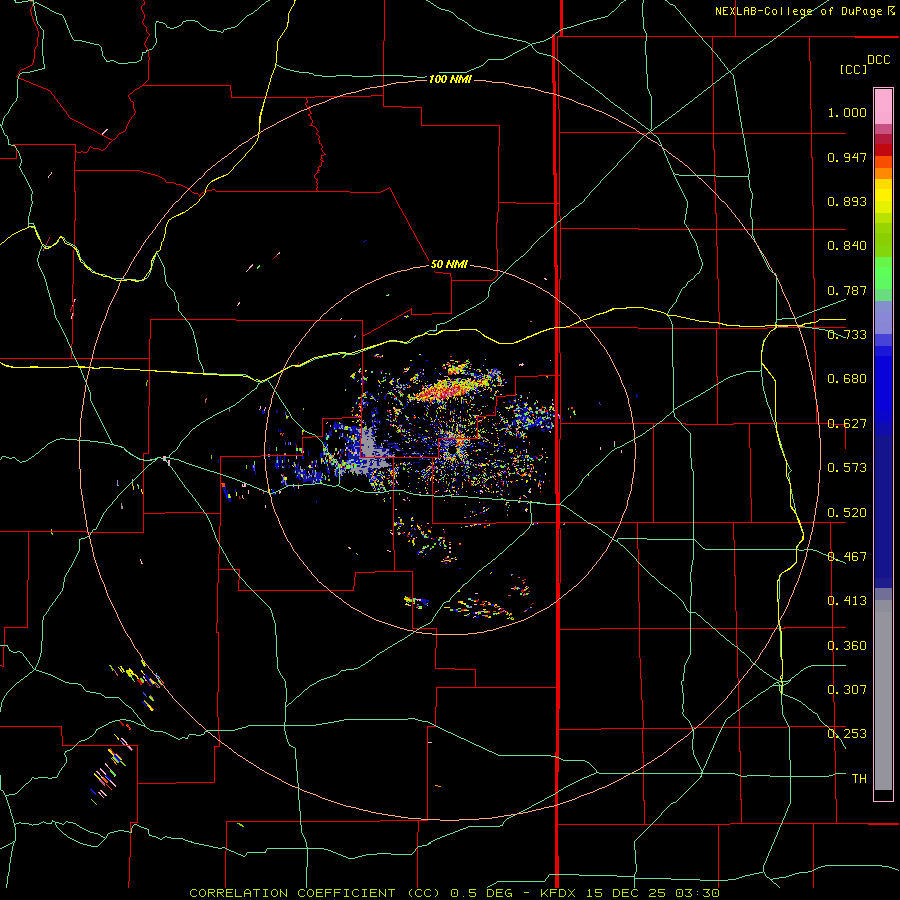Viewport: 900px width, 900px height.
Task: Click the 0.253 legend value
Action: (x=847, y=734)
